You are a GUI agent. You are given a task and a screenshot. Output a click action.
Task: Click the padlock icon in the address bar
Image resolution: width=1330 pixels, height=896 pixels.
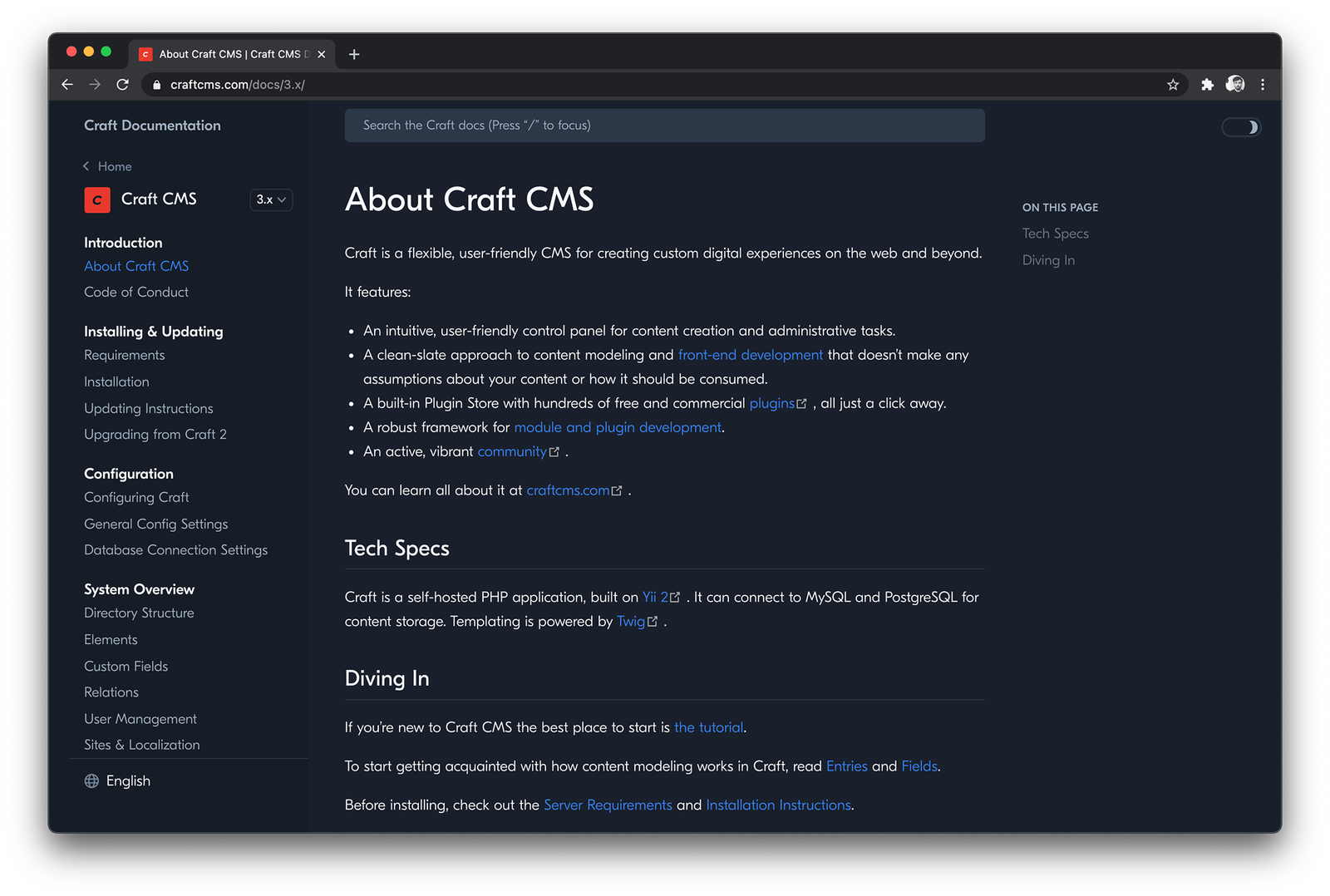coord(155,84)
